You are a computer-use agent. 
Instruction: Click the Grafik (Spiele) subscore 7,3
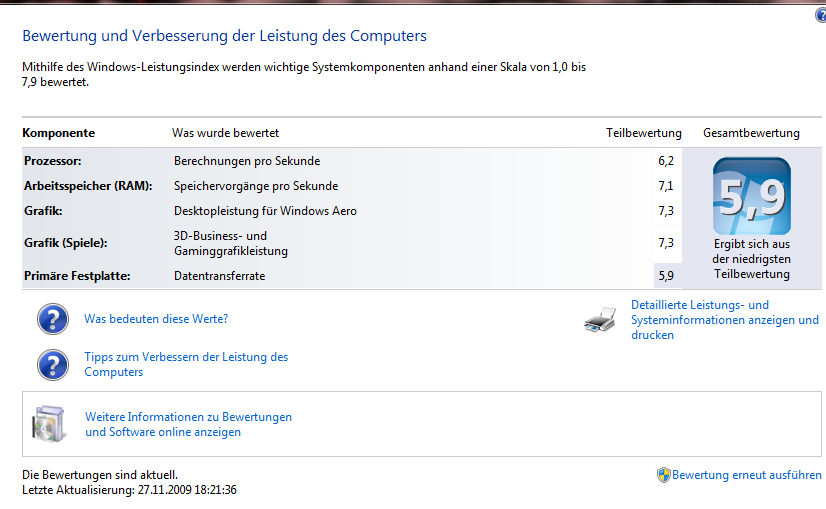coord(666,243)
